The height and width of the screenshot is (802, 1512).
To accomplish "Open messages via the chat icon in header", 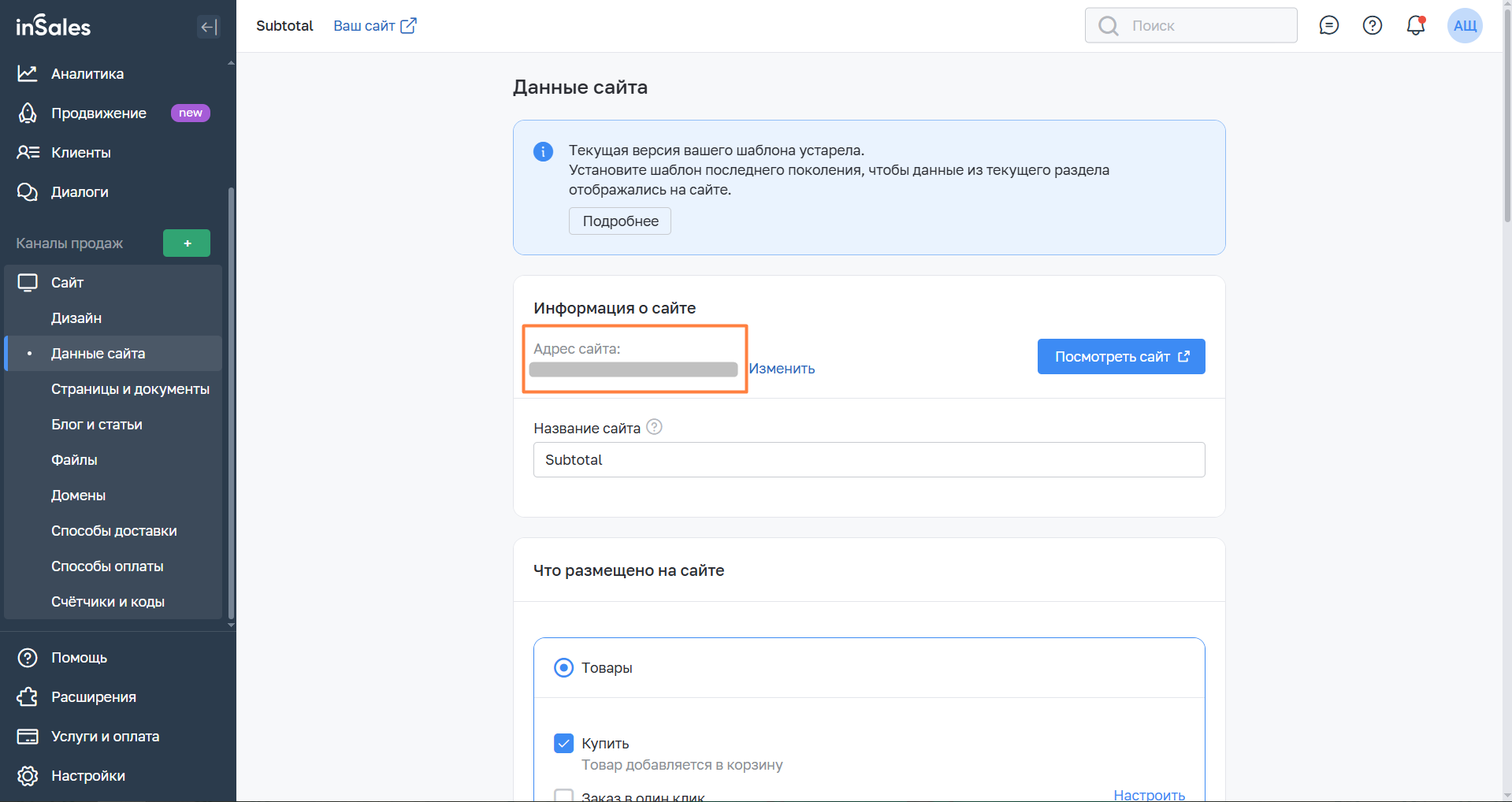I will 1329,26.
